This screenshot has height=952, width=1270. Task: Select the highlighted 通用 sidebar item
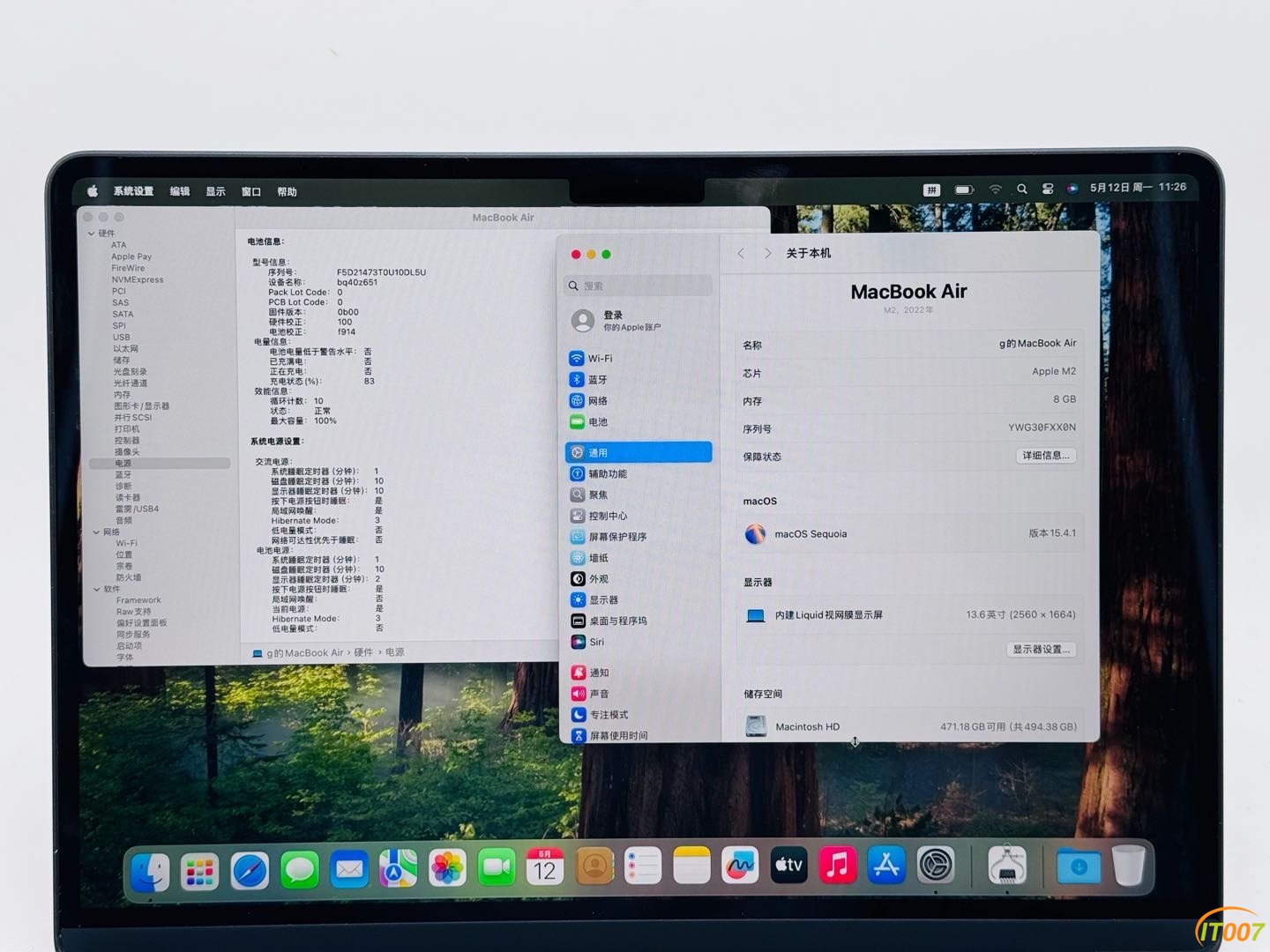[x=638, y=452]
